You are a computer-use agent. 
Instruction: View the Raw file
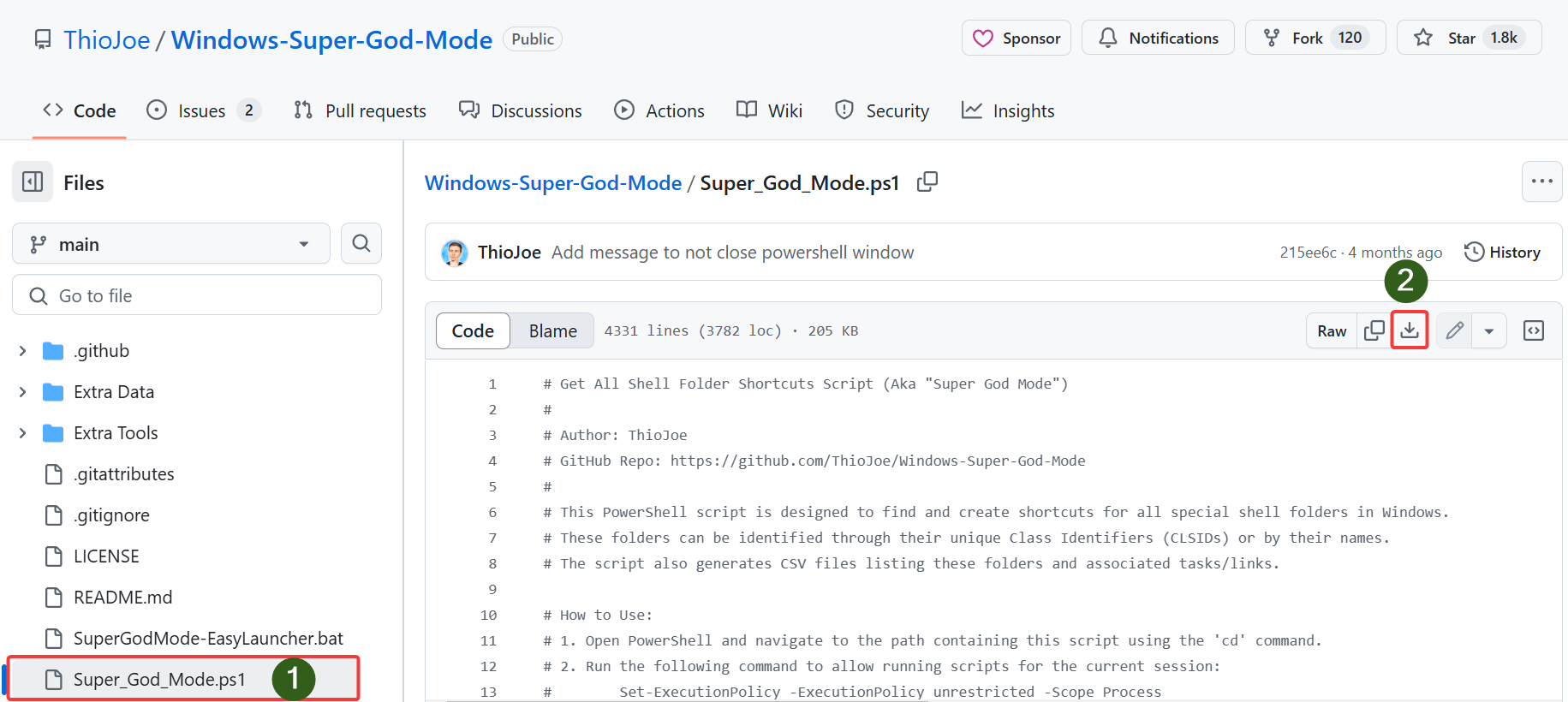[1332, 330]
